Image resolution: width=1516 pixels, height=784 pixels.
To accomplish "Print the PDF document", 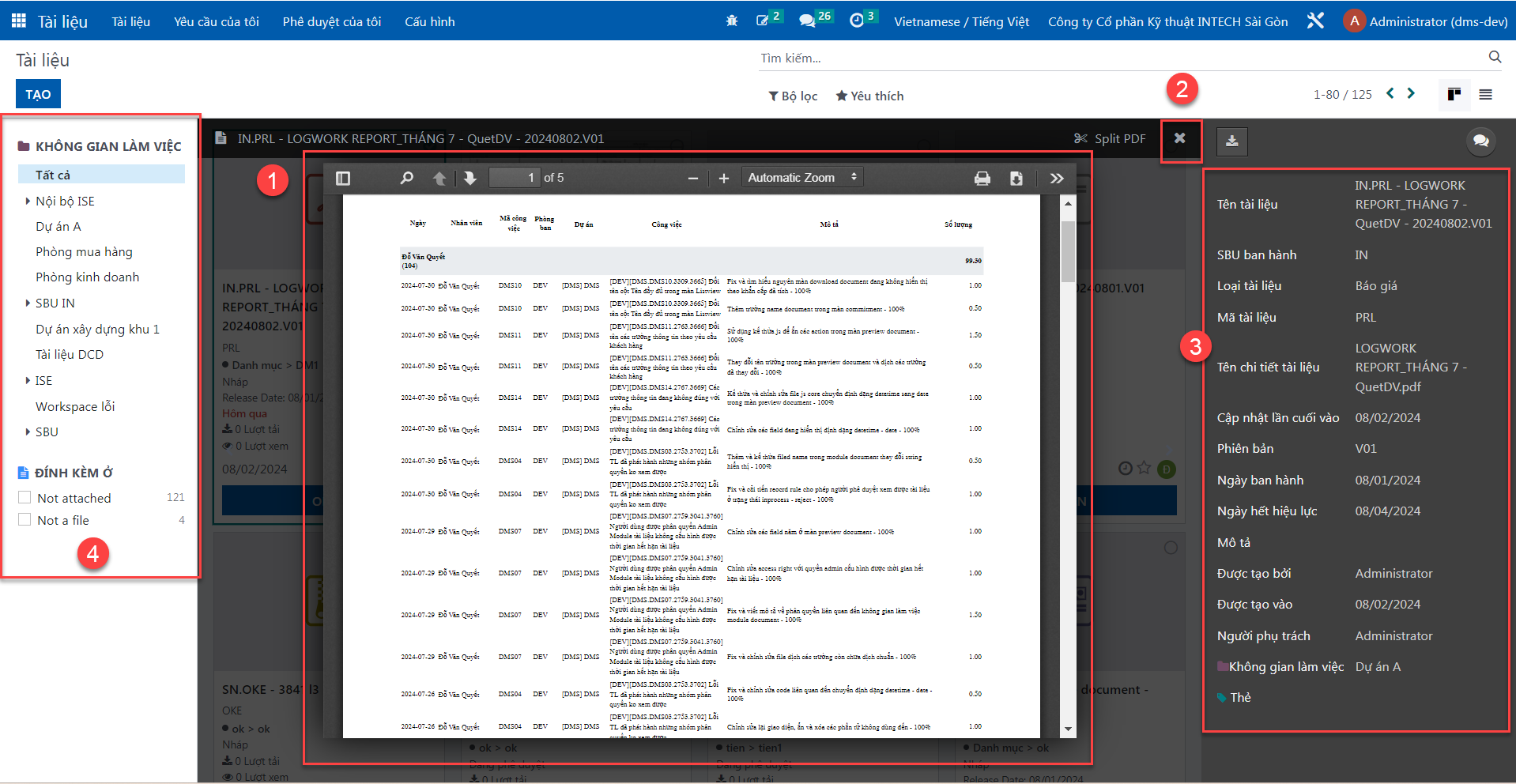I will 982,179.
